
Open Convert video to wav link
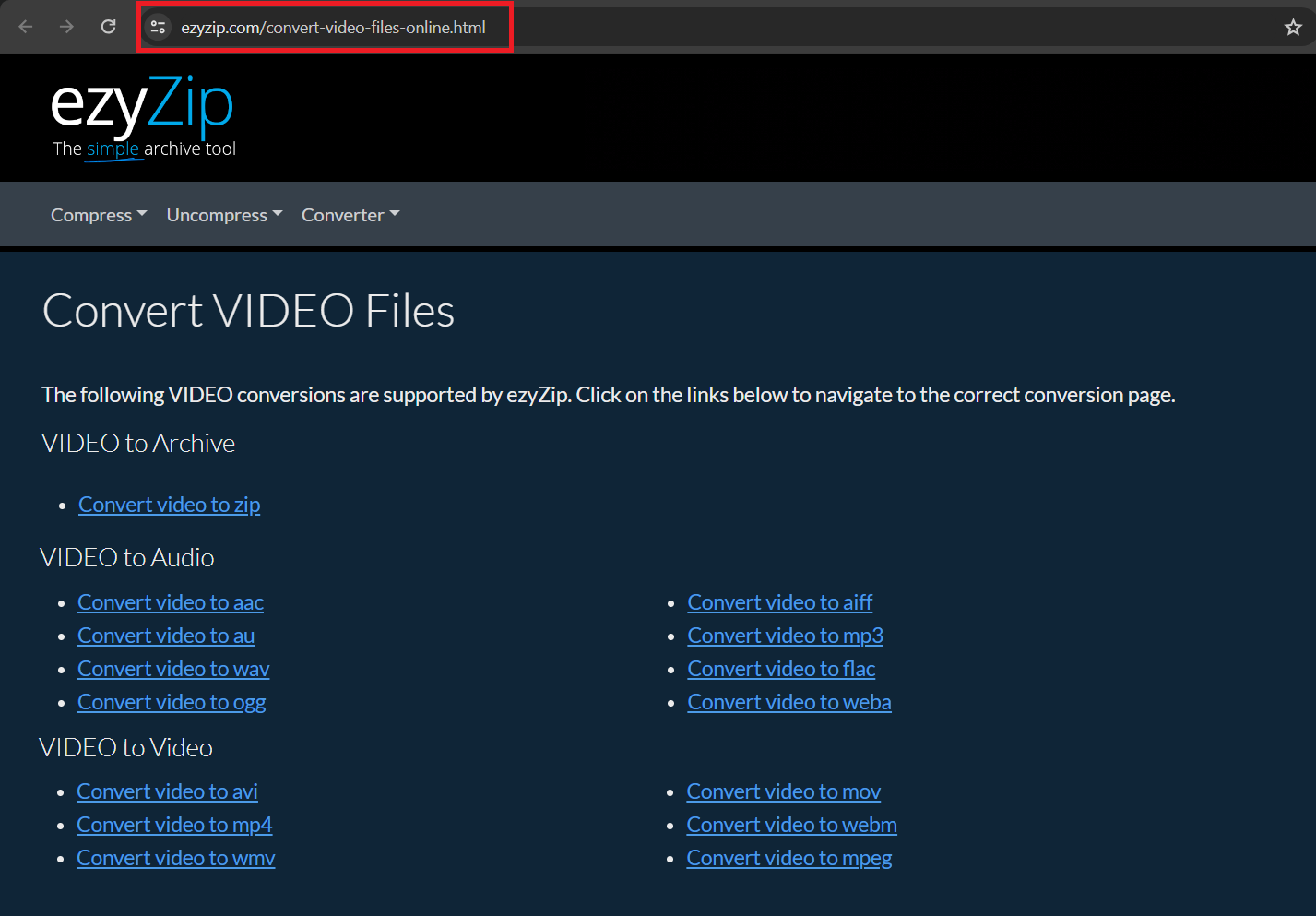point(173,669)
